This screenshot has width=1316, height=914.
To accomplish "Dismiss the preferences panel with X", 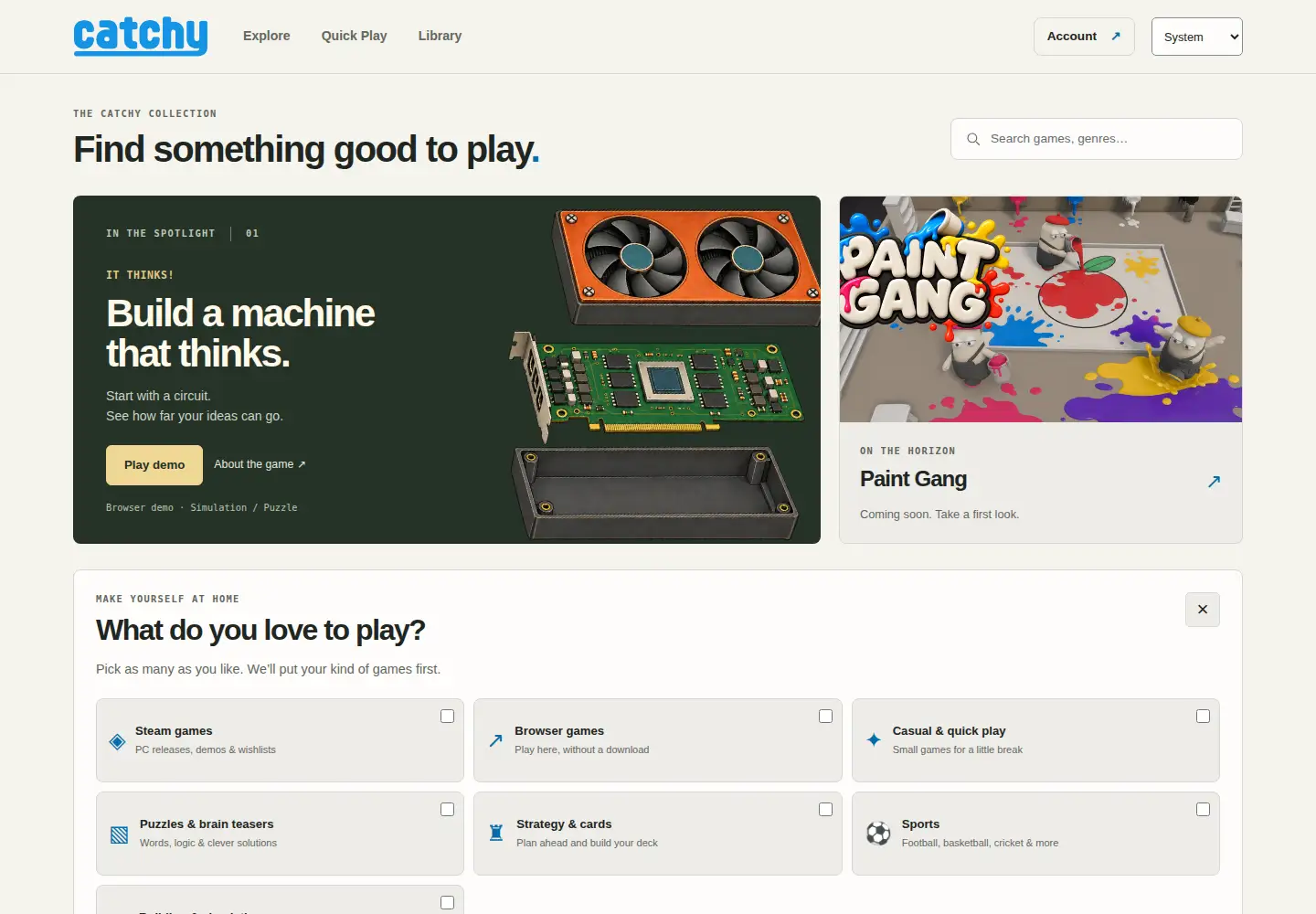I will coord(1203,610).
